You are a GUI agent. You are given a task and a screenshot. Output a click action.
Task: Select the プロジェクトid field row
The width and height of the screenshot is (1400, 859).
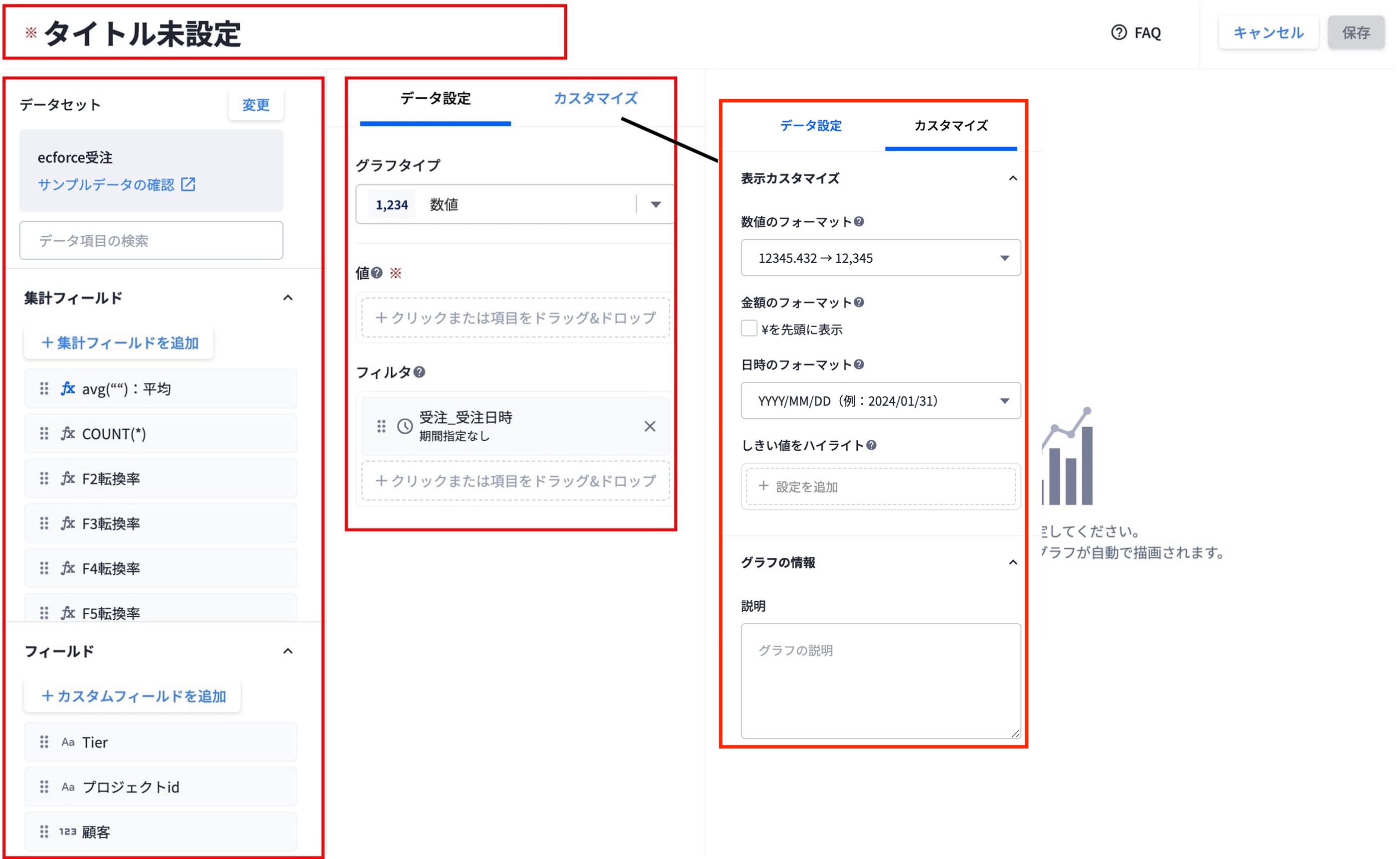click(160, 787)
